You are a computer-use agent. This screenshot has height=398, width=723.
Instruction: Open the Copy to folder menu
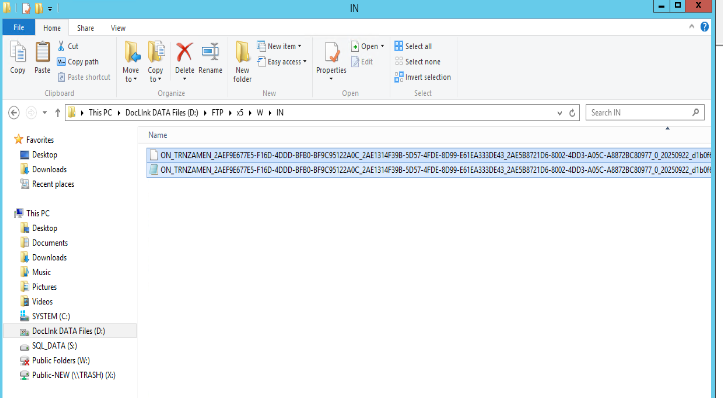pos(155,62)
